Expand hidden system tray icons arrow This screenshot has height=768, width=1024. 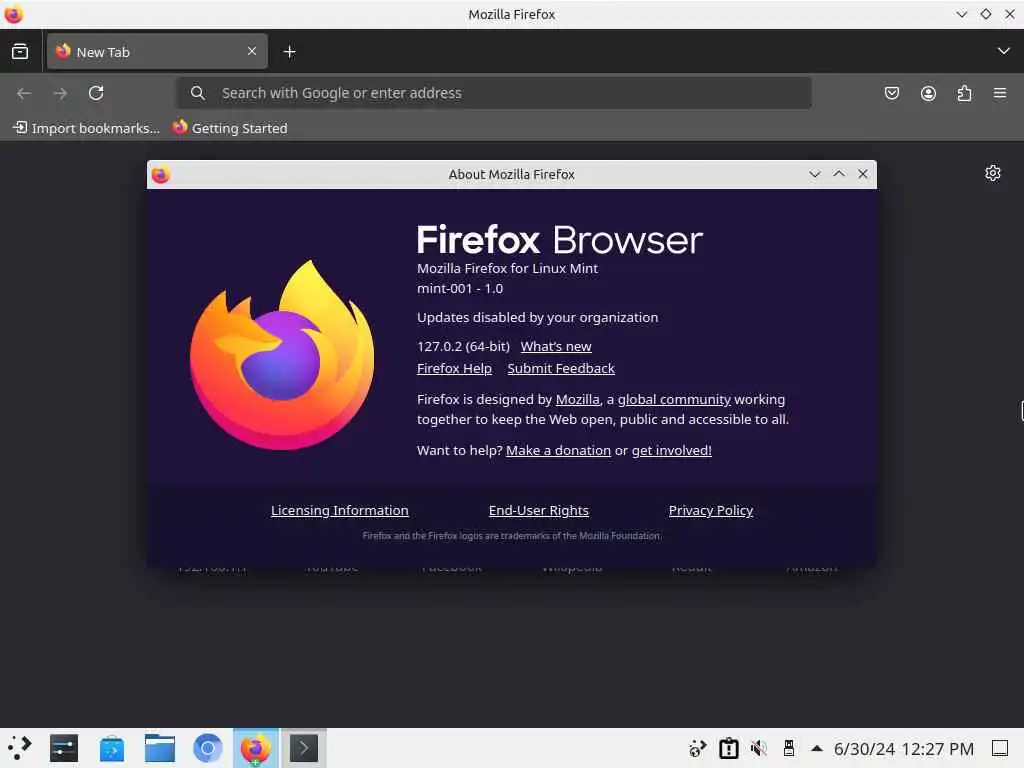[816, 748]
